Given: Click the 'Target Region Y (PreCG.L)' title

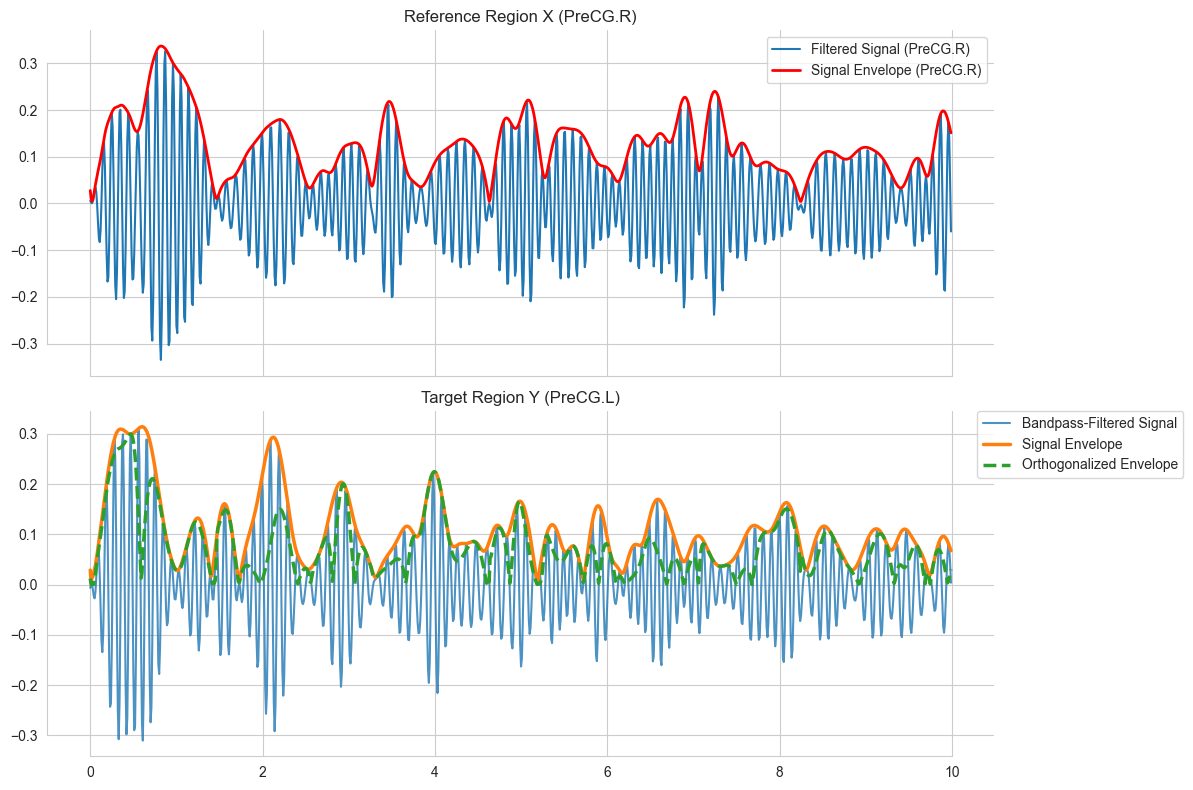Looking at the screenshot, I should (x=520, y=397).
